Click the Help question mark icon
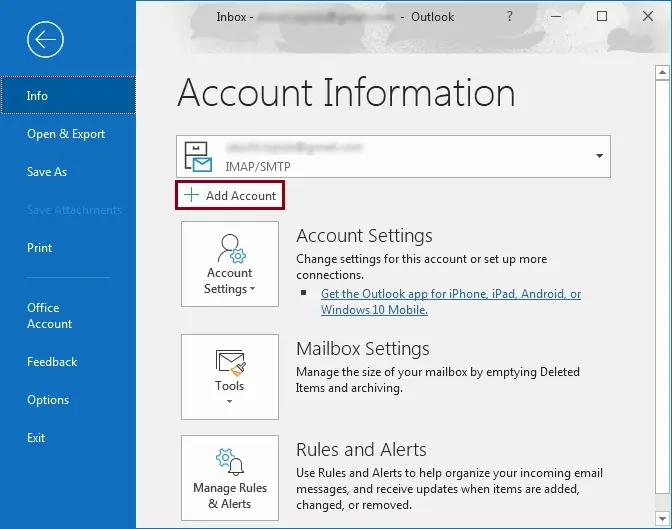672x529 pixels. [x=510, y=17]
